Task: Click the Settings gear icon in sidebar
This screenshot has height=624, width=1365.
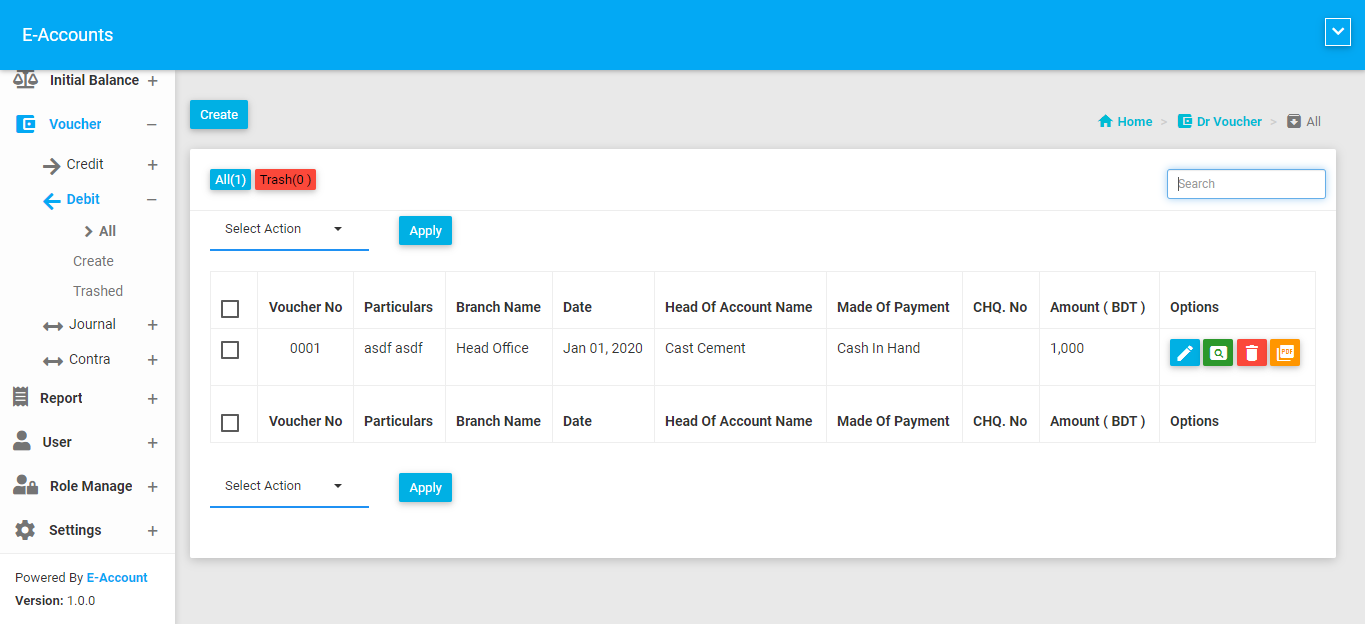Action: pos(25,530)
